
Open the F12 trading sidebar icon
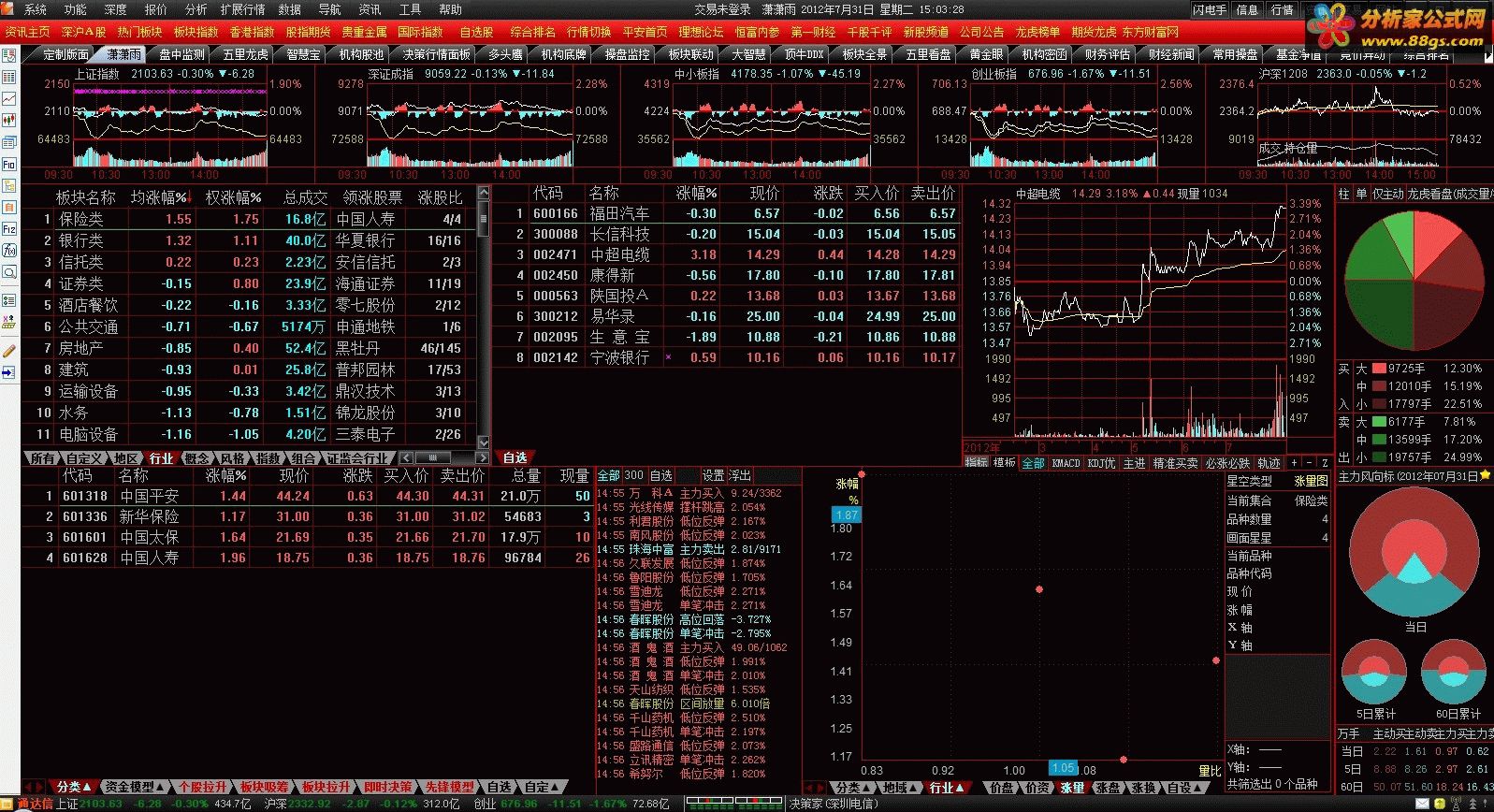pyautogui.click(x=9, y=228)
